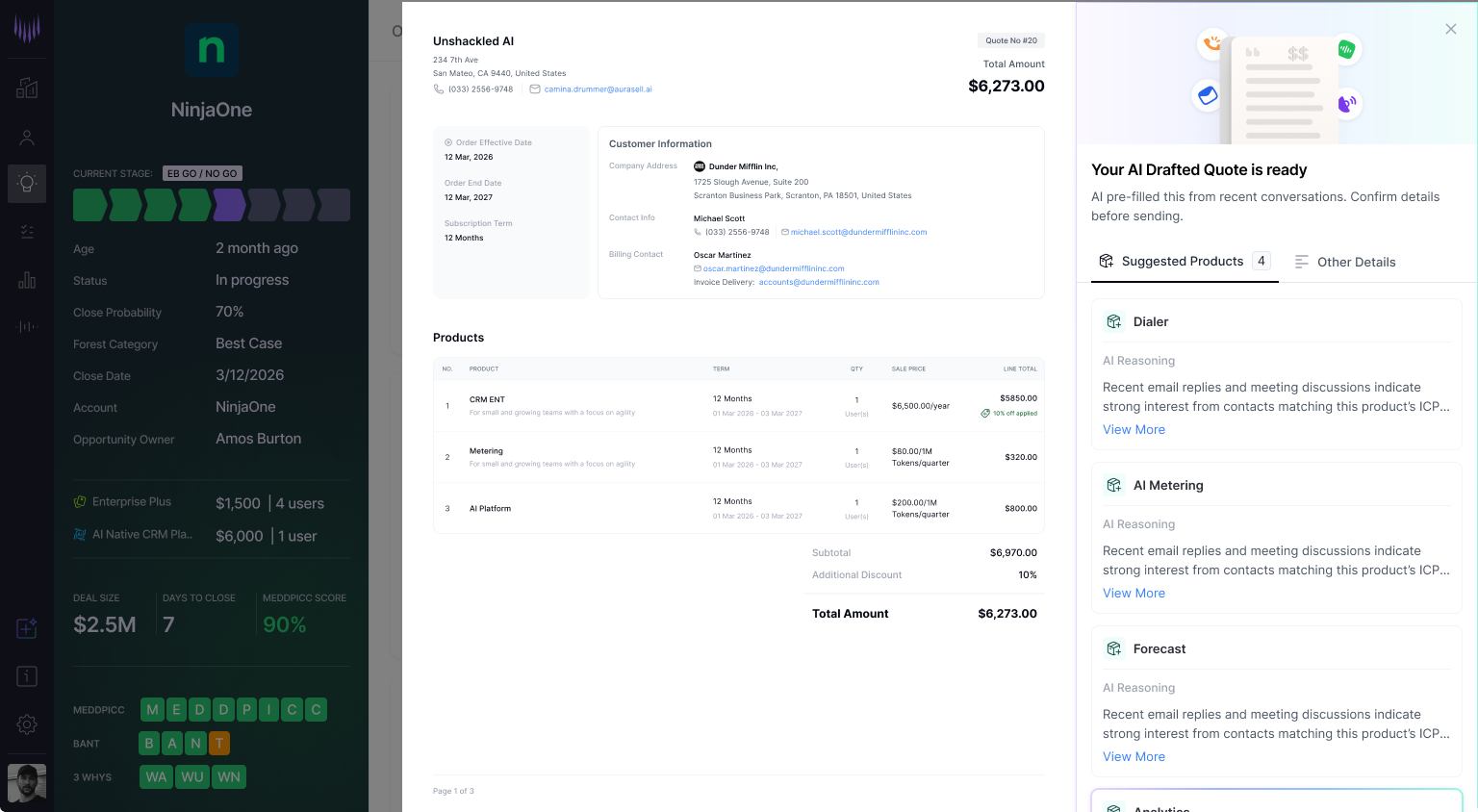Open oscar.martinez@dundermifflininc.com email link

pos(774,268)
